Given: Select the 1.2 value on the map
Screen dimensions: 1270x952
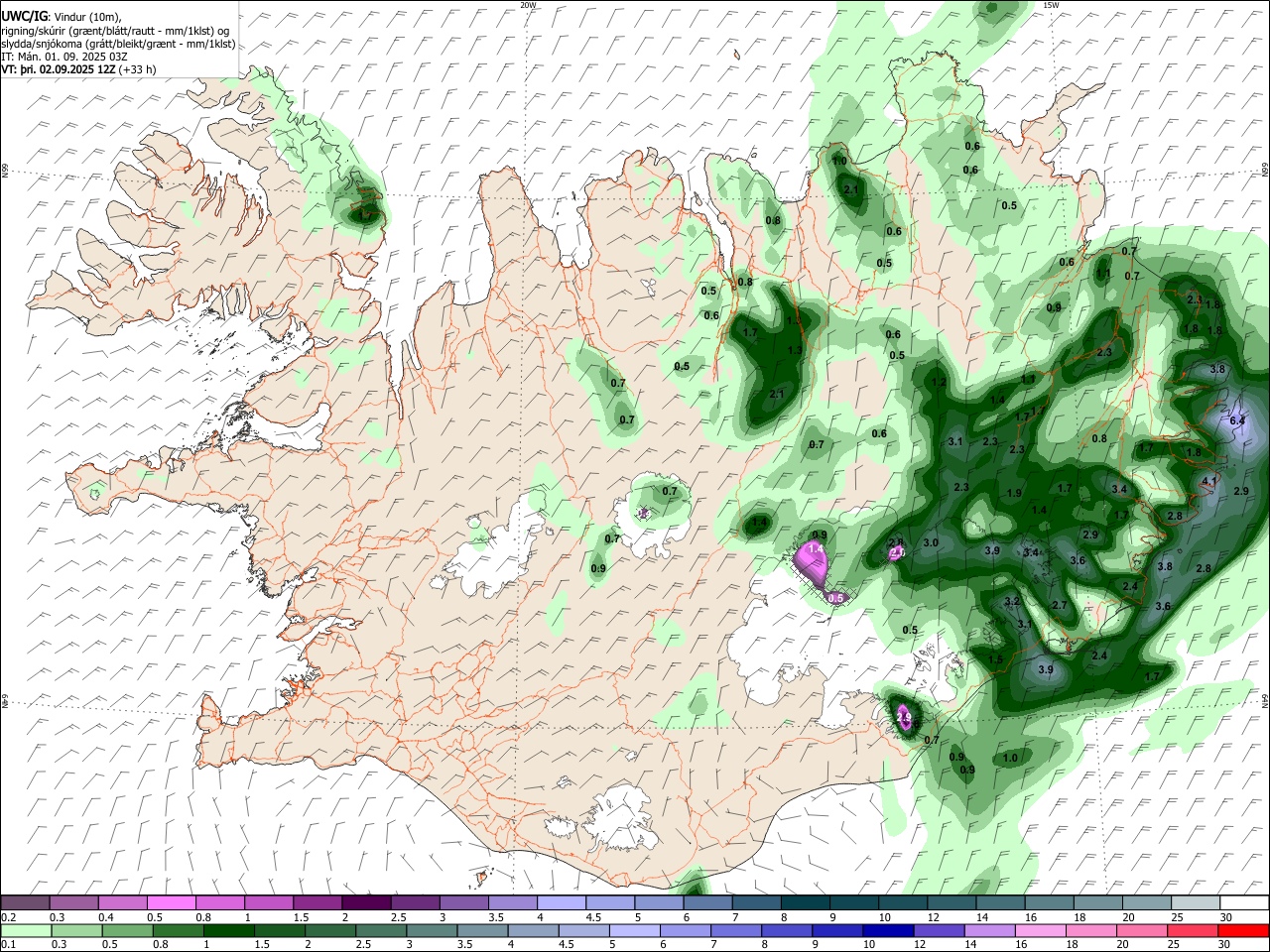Looking at the screenshot, I should pyautogui.click(x=939, y=382).
